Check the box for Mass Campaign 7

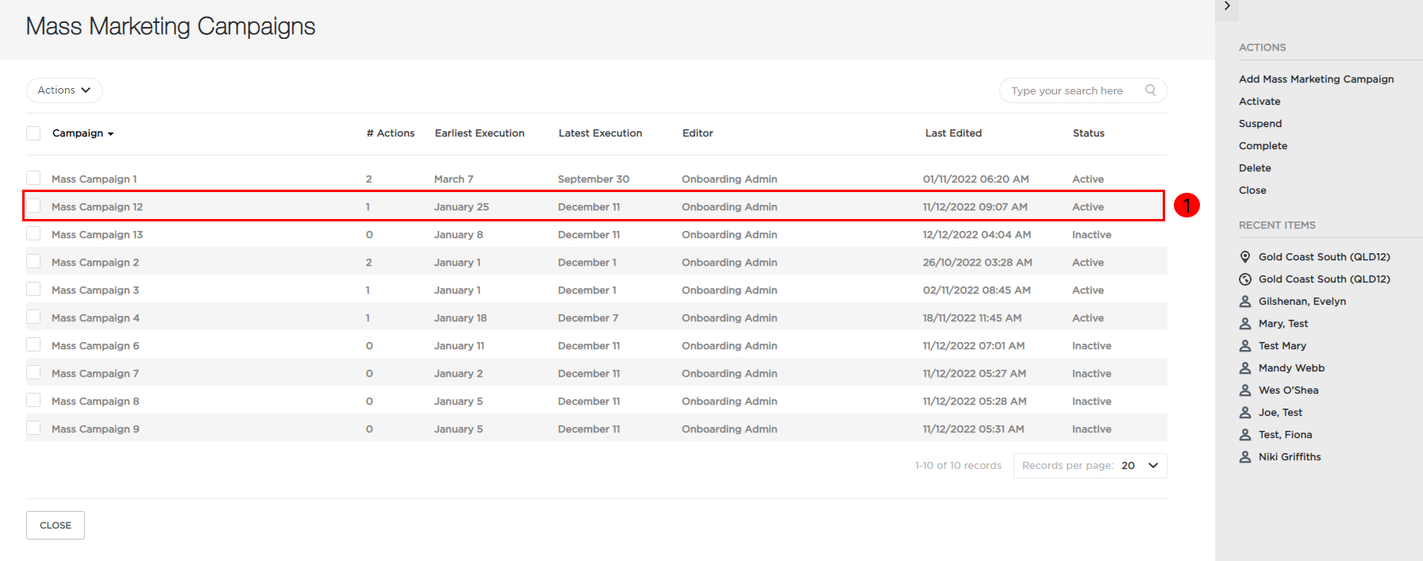(x=33, y=372)
